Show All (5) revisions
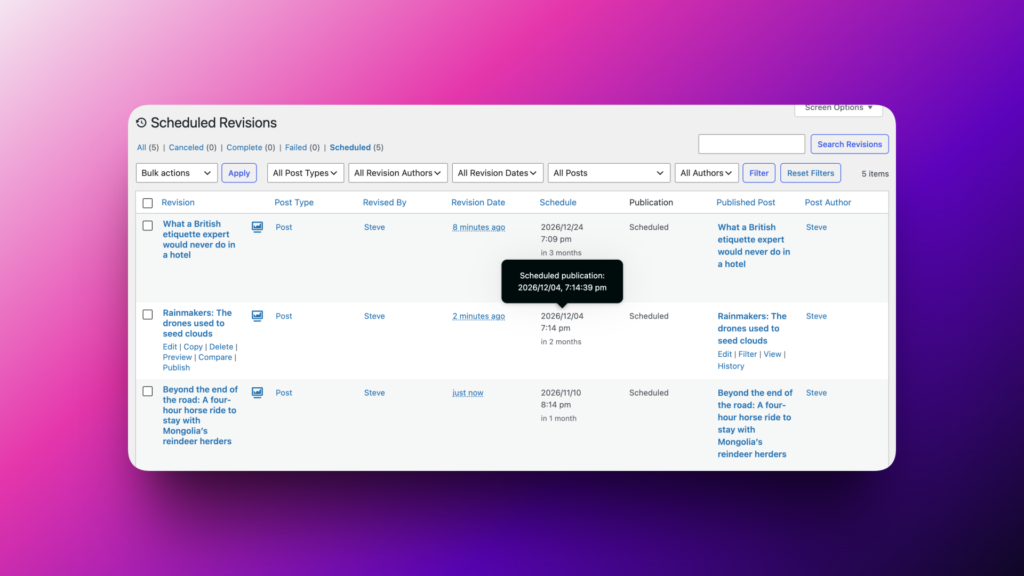 [148, 148]
